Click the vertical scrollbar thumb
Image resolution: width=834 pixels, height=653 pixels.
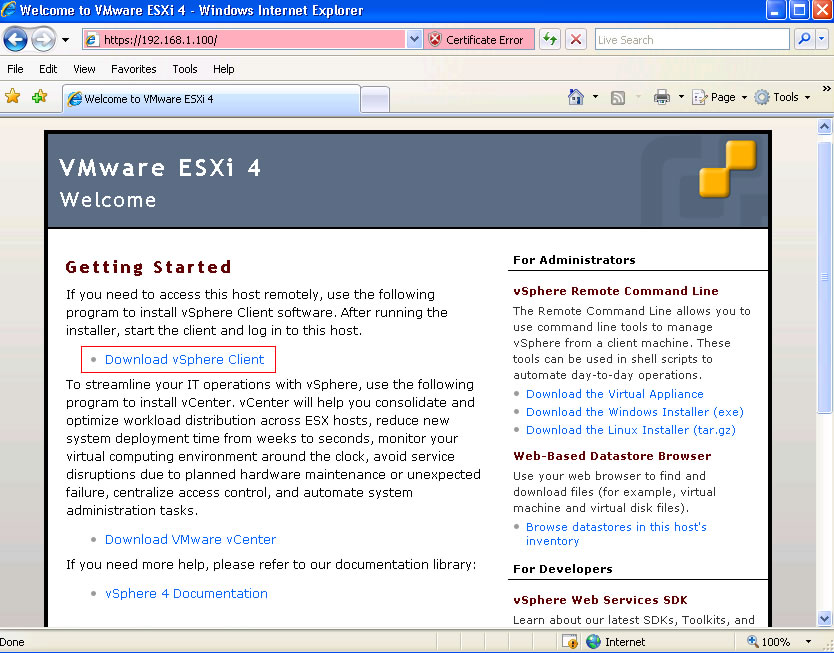coord(824,277)
